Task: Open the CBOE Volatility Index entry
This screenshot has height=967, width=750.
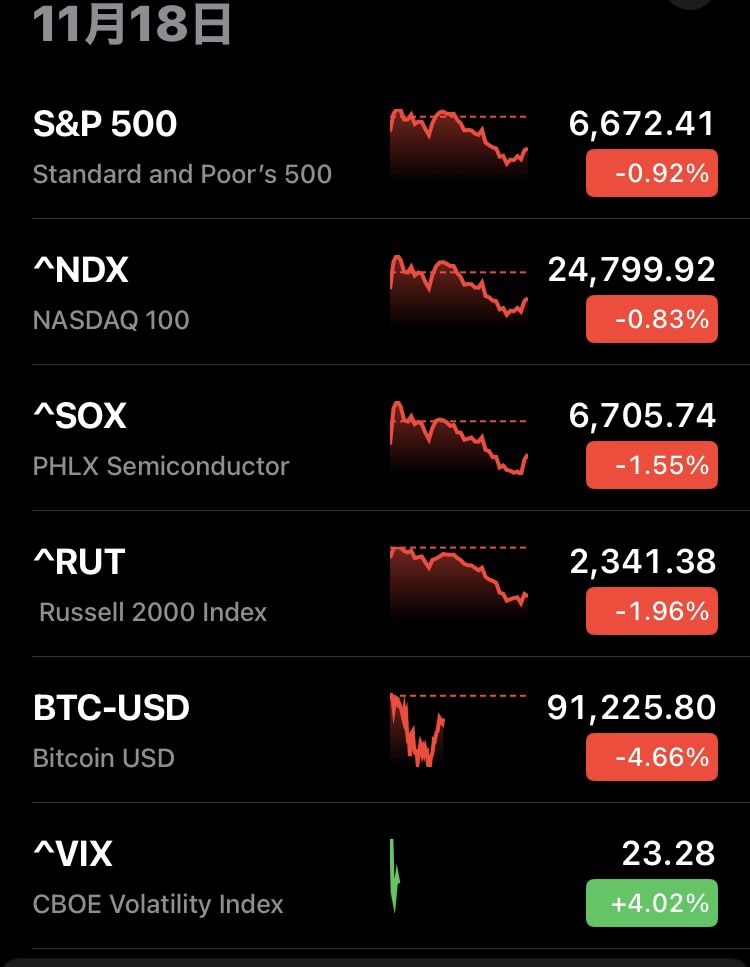Action: 158,904
